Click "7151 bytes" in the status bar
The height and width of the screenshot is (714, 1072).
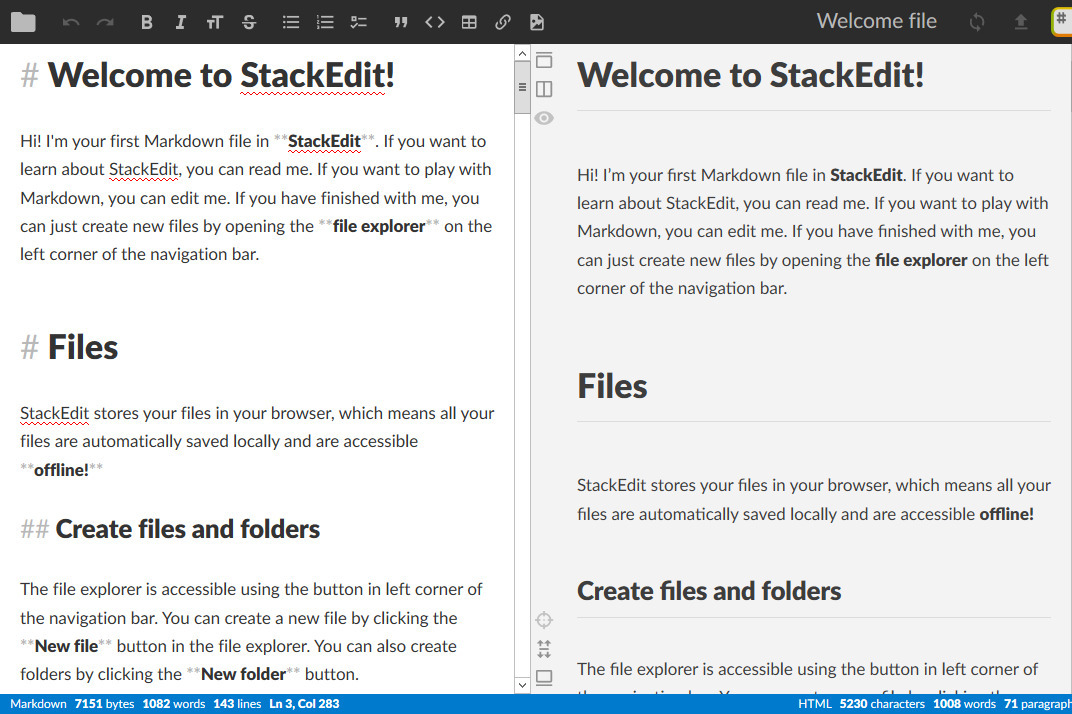coord(105,704)
